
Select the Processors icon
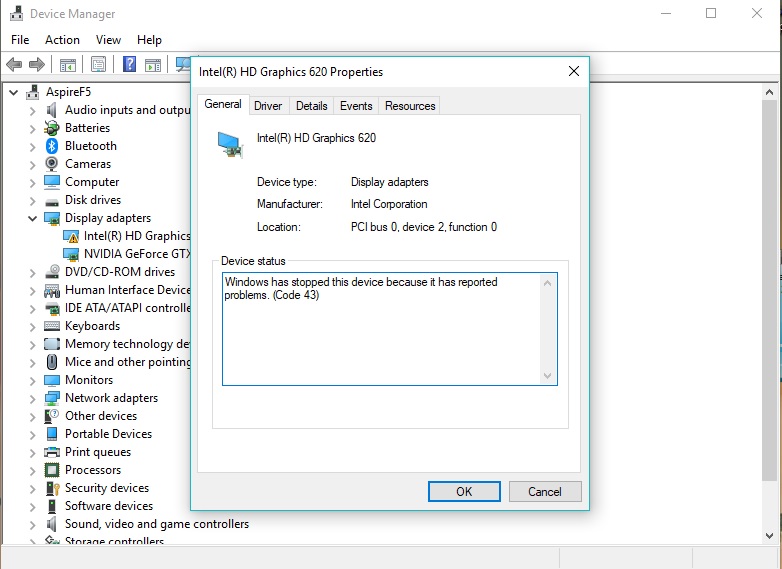click(52, 470)
